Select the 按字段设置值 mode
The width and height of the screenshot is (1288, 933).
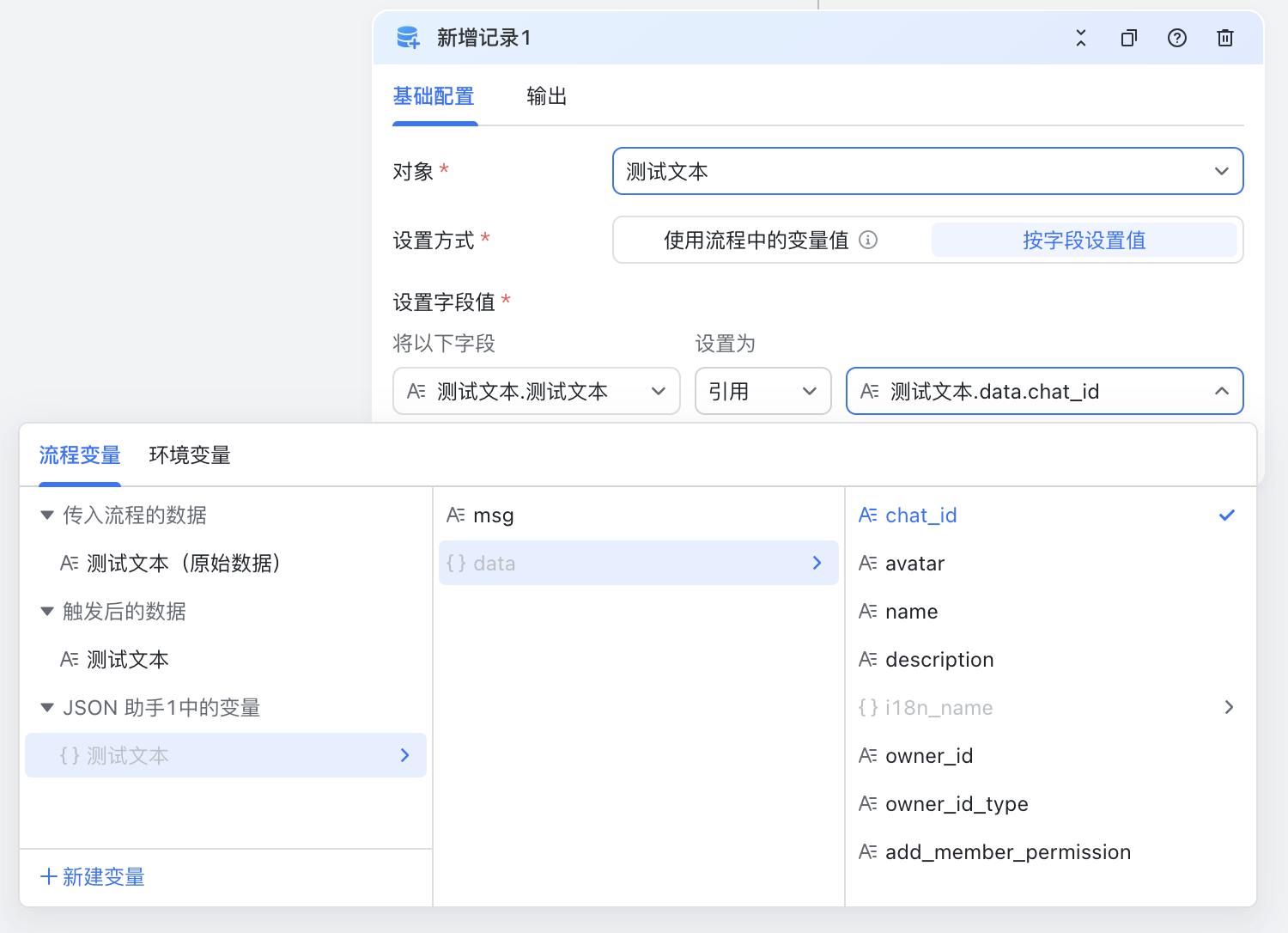(1084, 240)
